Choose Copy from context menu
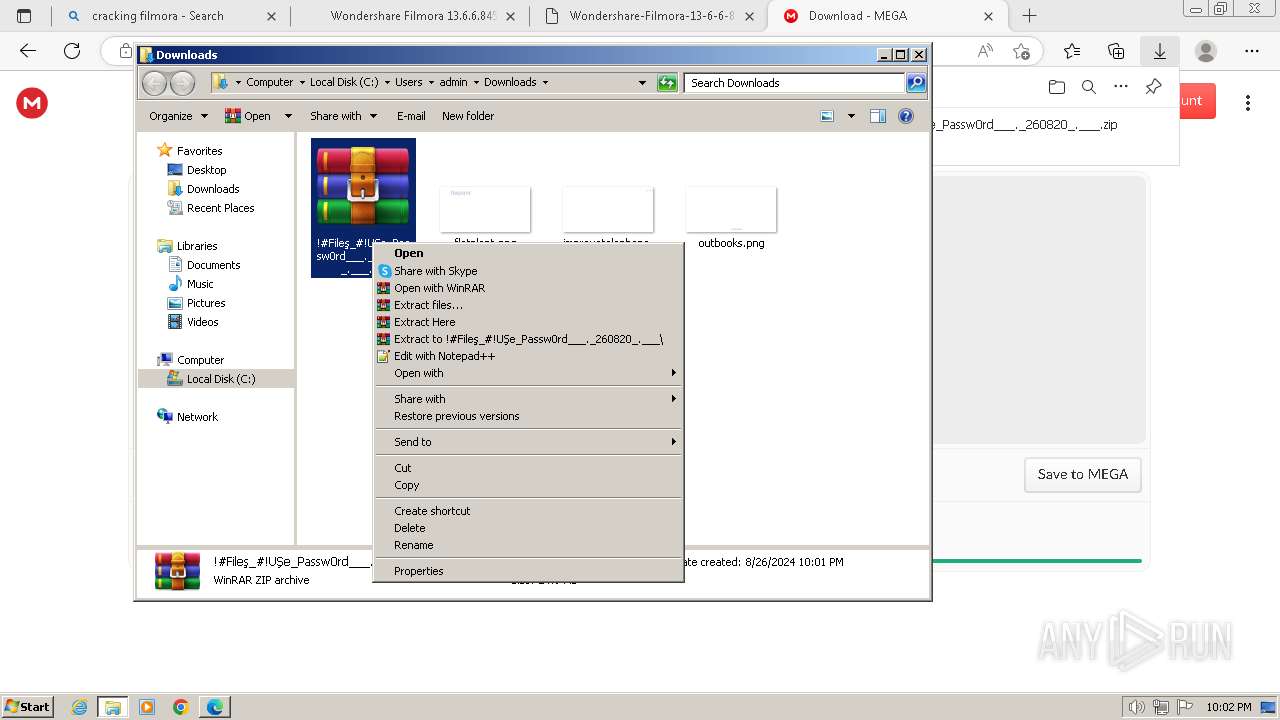Screen dimensions: 1280x720 pos(406,485)
